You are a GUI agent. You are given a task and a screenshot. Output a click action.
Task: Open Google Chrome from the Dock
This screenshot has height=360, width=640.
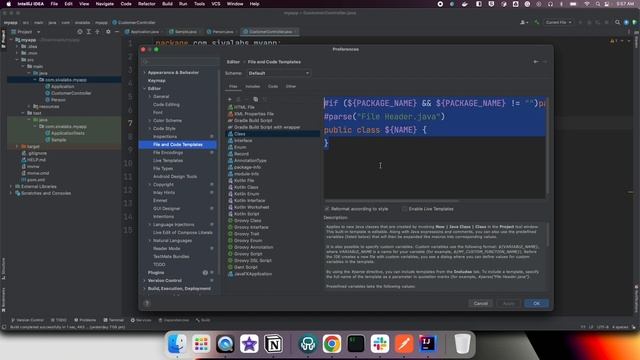332,344
